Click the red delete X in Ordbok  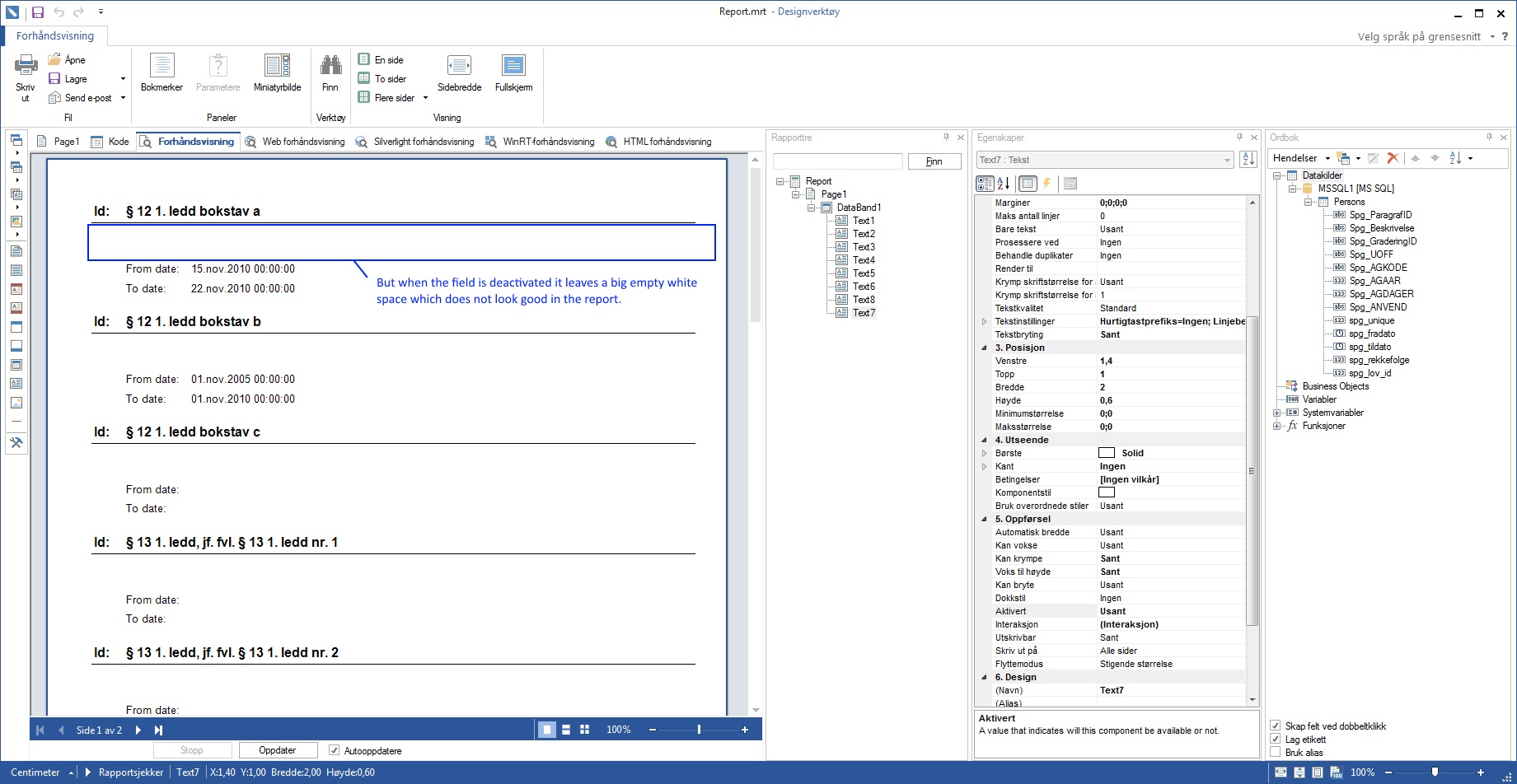[1393, 158]
